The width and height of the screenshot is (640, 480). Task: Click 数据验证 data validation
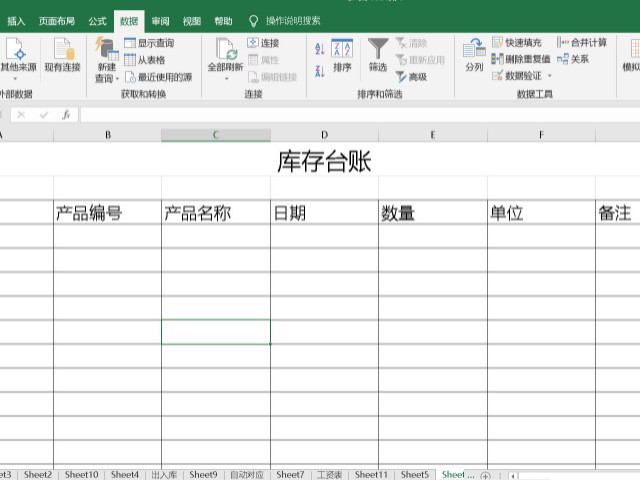pos(517,76)
